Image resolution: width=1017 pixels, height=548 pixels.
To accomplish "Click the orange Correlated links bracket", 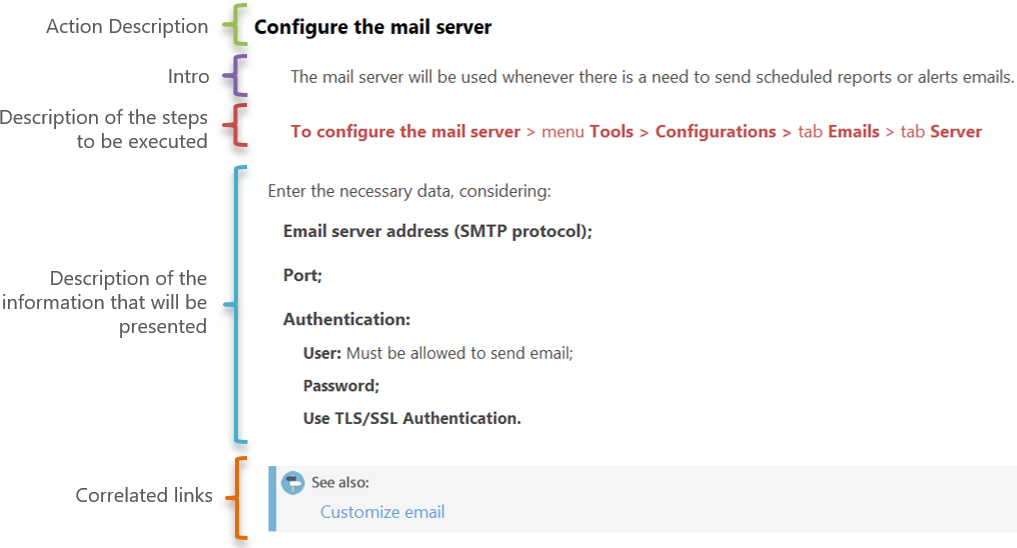I will [236, 496].
